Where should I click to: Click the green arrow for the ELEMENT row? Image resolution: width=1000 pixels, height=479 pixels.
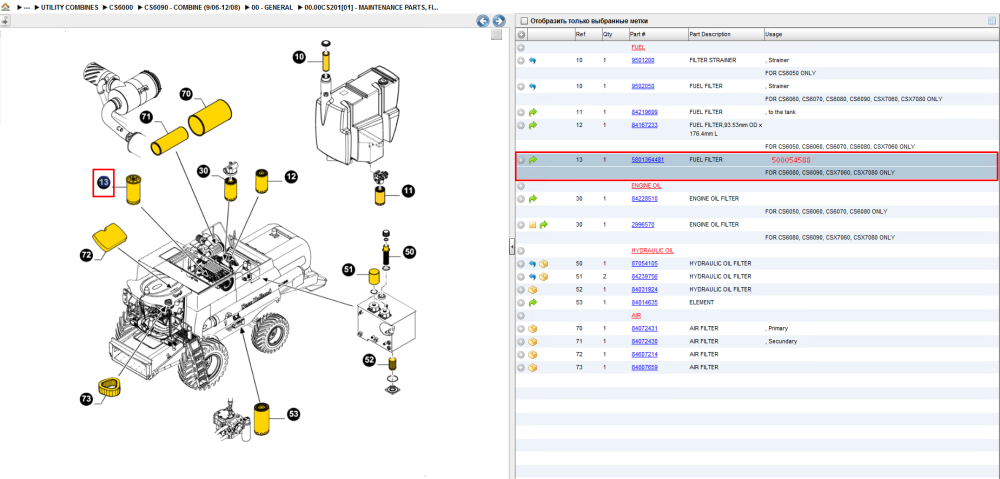533,302
